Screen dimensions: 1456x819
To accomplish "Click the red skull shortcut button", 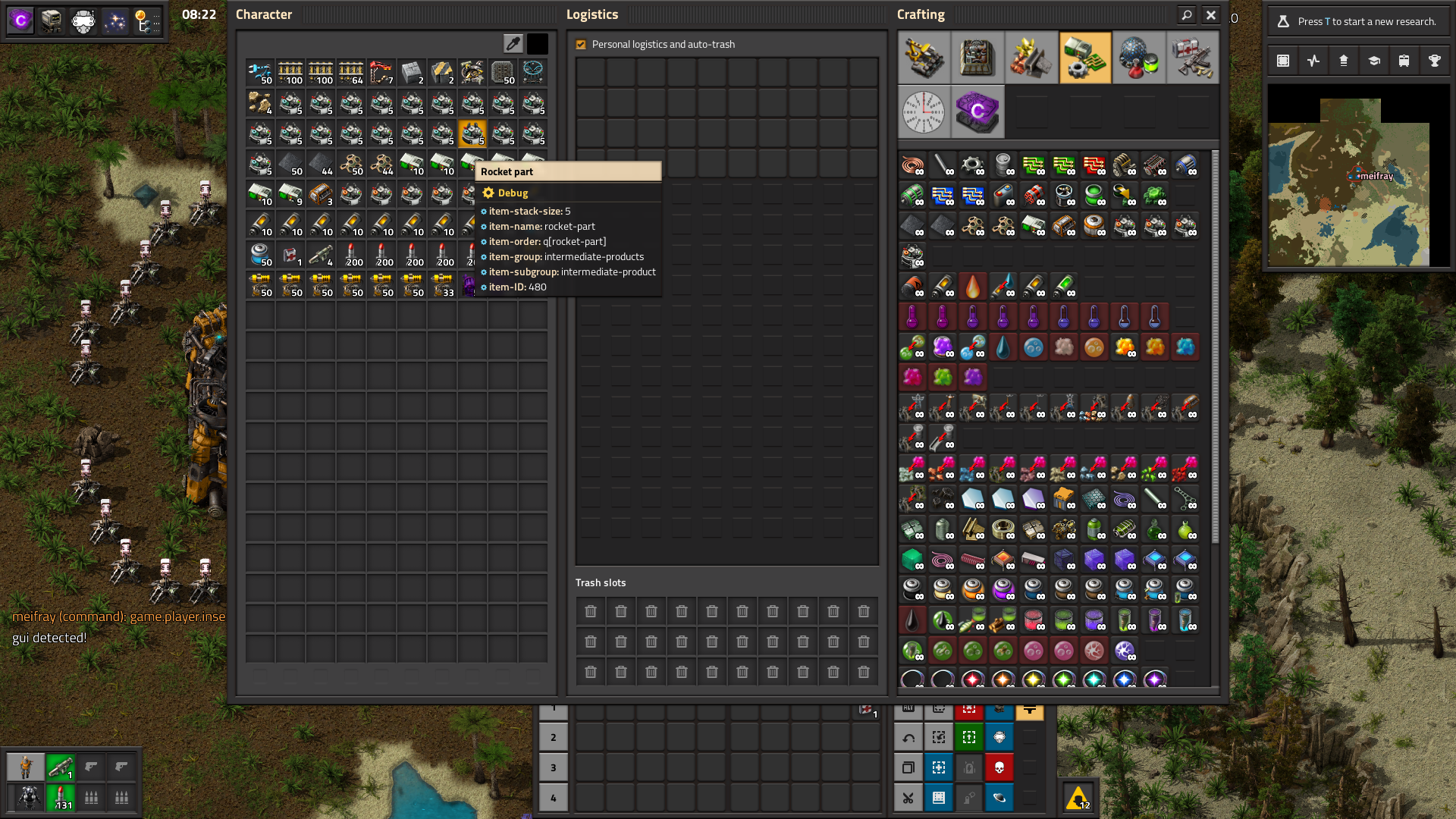I will click(x=999, y=767).
